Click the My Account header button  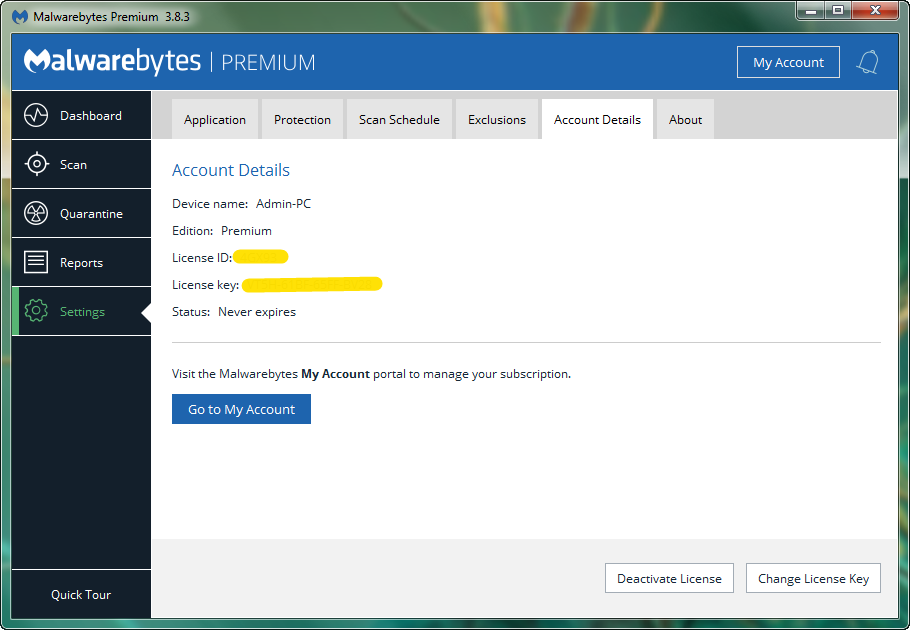point(788,62)
